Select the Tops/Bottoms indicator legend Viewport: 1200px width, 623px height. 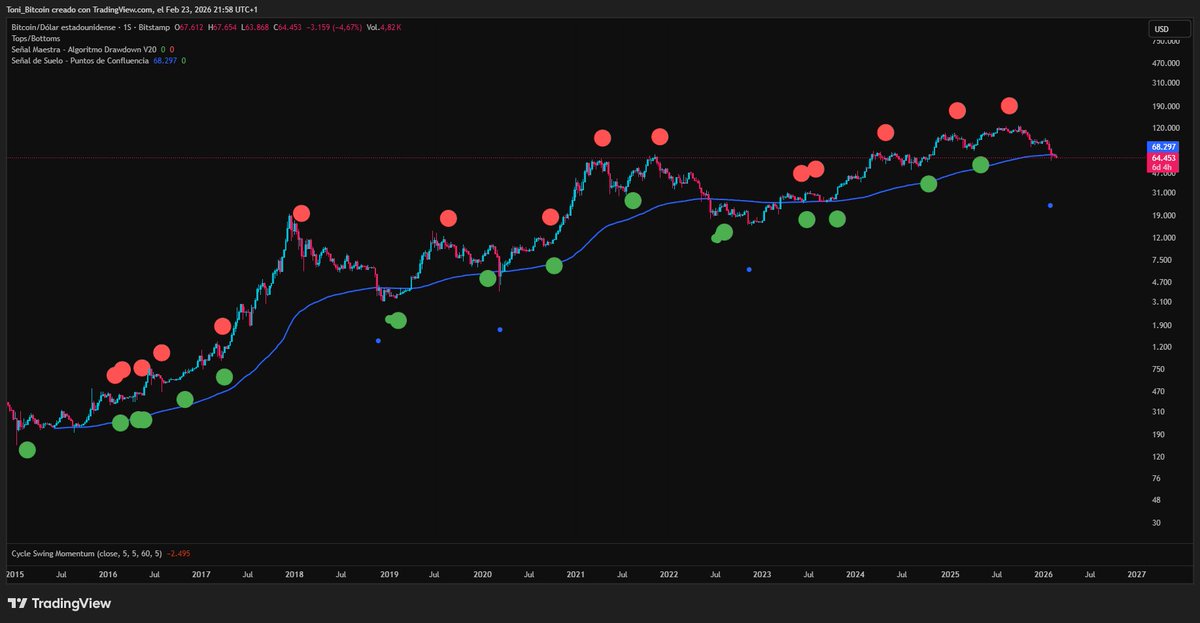(x=35, y=38)
